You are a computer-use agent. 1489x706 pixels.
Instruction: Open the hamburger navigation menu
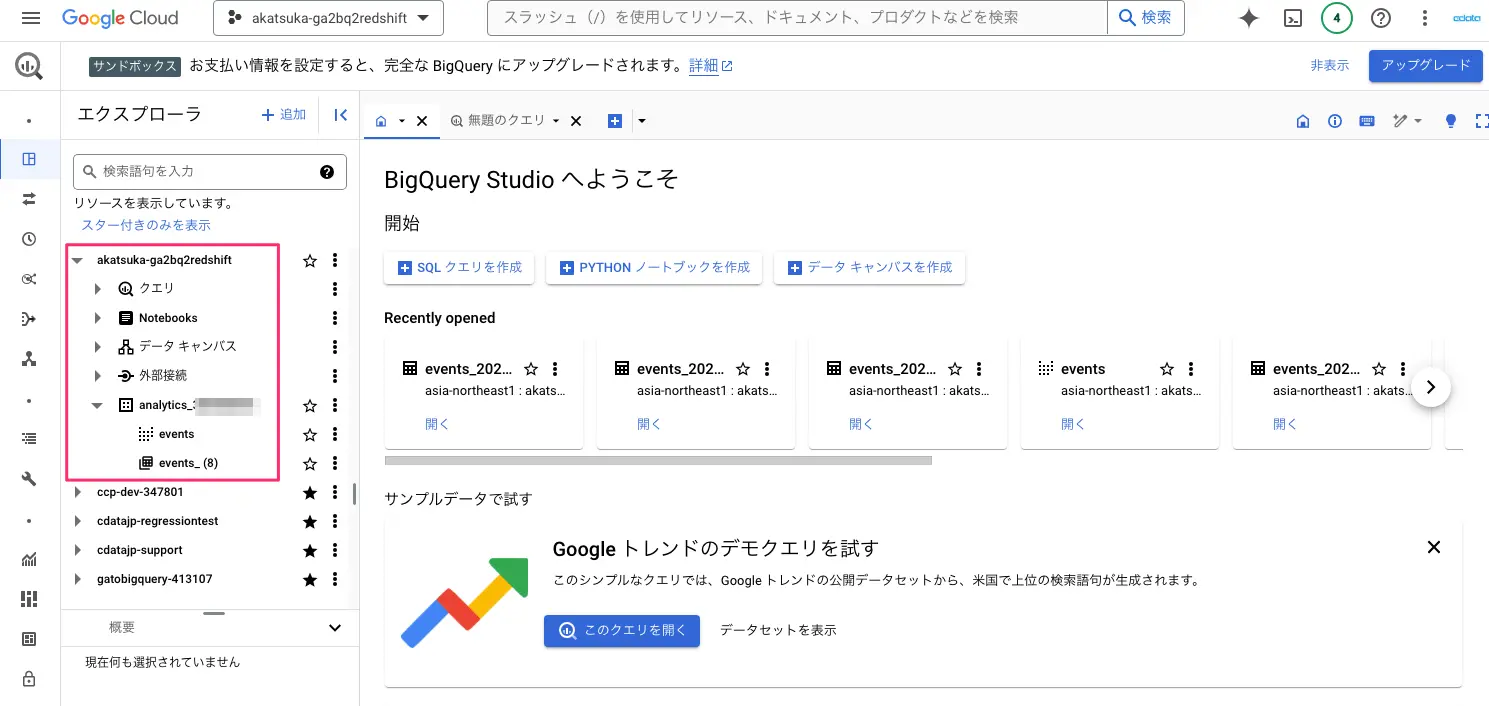click(31, 18)
